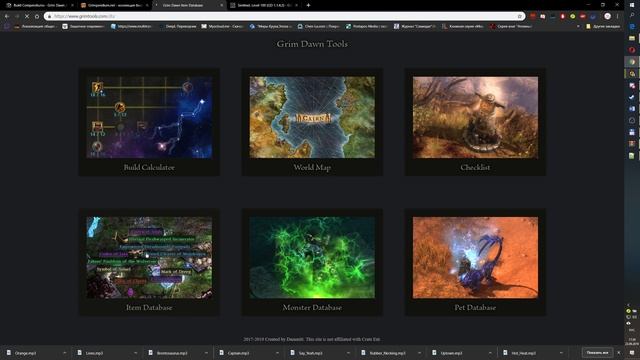This screenshot has width=640, height=360.
Task: Click the Pet Database label
Action: [x=475, y=307]
